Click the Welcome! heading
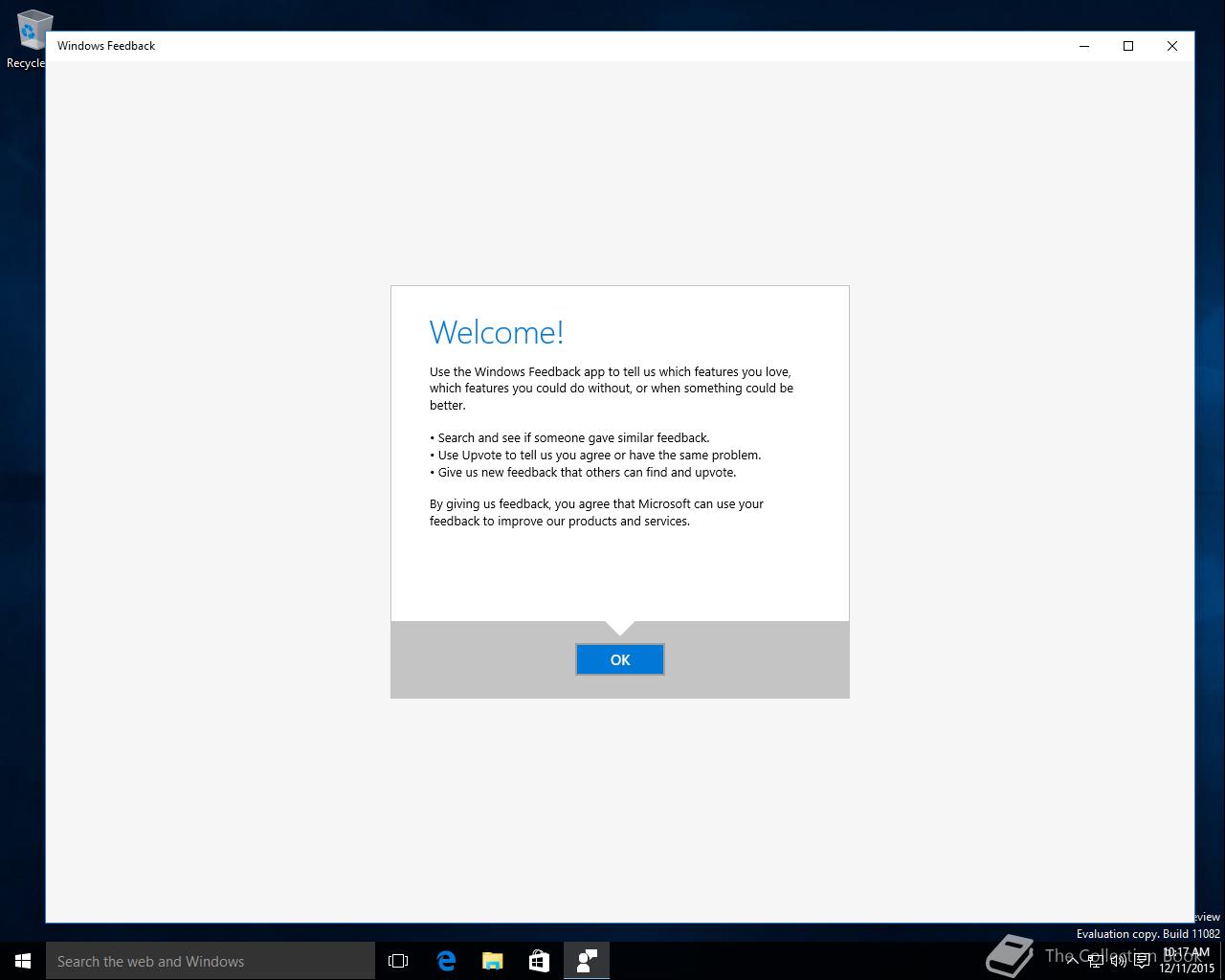This screenshot has width=1225, height=980. (x=497, y=332)
